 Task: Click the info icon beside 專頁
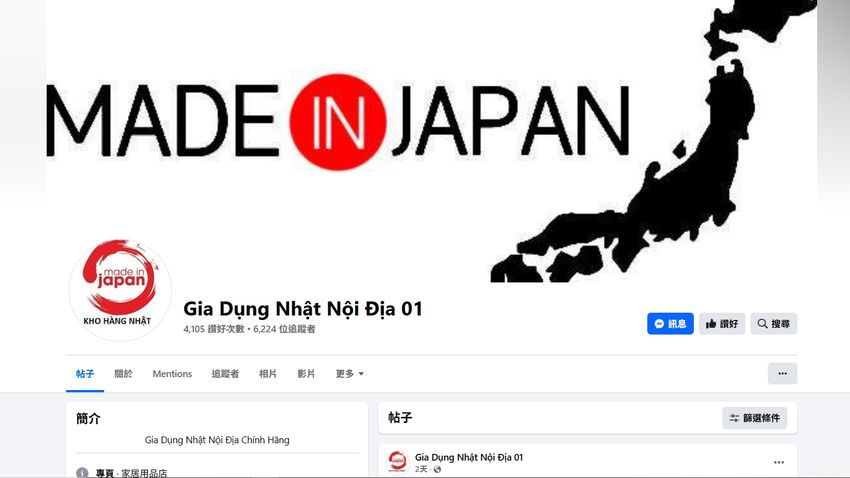[82, 473]
